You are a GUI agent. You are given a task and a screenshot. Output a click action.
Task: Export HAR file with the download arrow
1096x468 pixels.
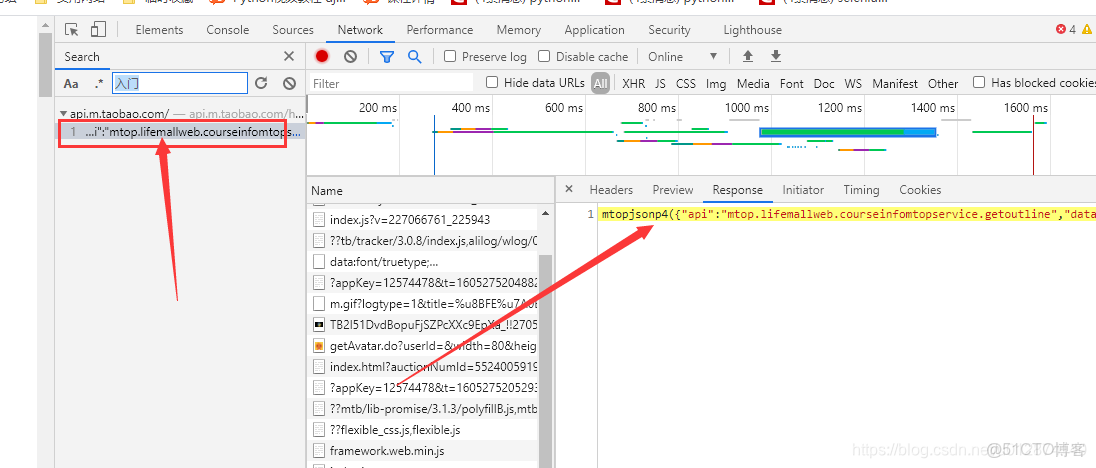[775, 57]
